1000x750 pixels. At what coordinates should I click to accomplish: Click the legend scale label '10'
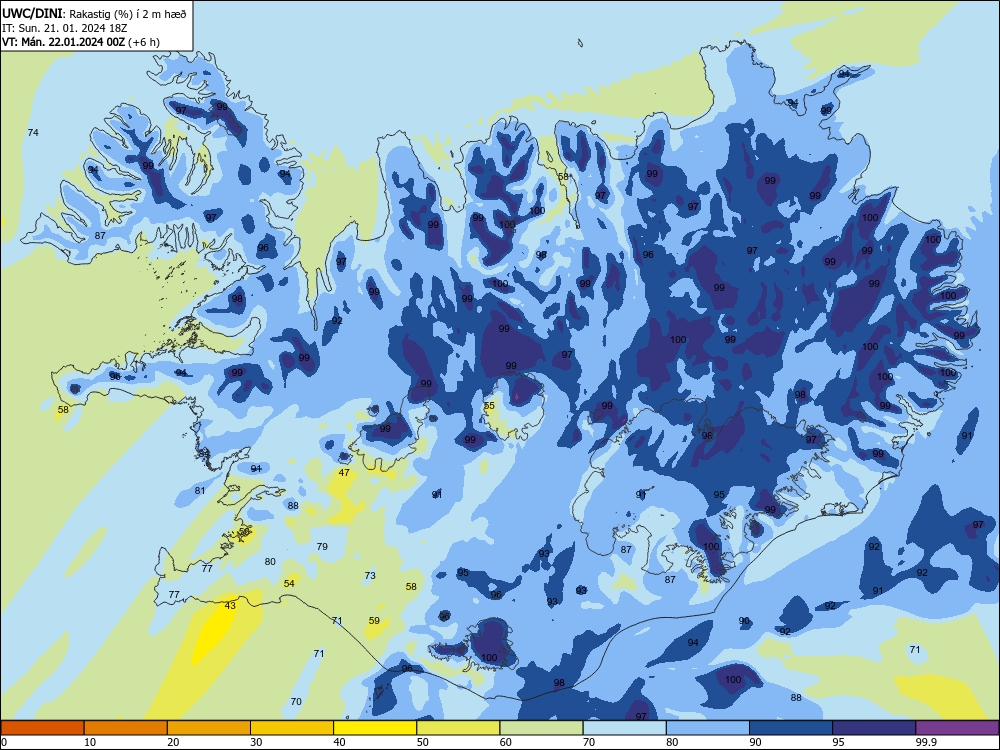pos(90,742)
